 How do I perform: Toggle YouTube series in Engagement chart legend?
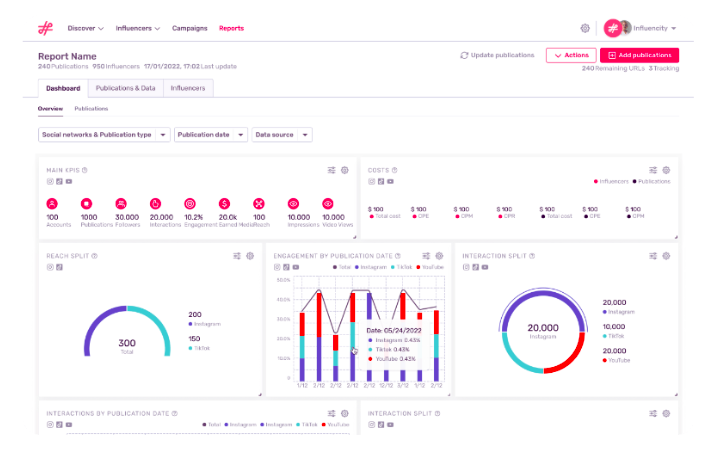coord(427,267)
